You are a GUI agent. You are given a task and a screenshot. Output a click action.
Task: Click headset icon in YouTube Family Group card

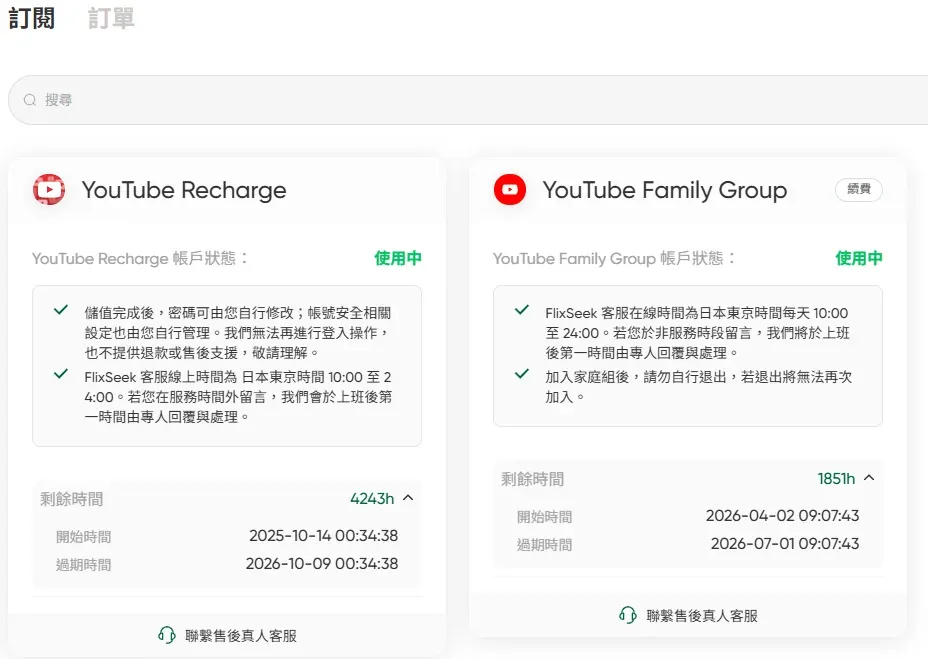coord(627,615)
